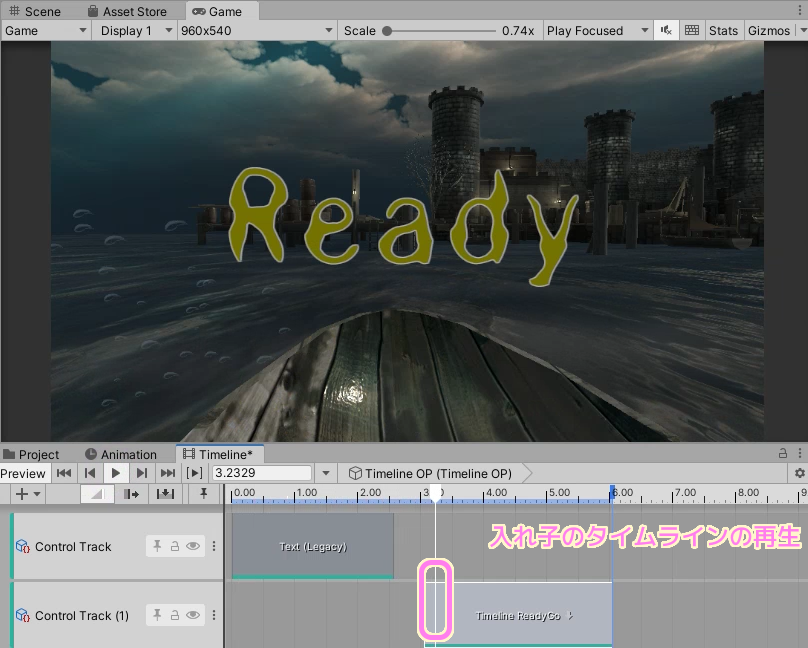808x648 pixels.
Task: Lock Control Track (1) with the padlock toggle
Action: point(174,615)
